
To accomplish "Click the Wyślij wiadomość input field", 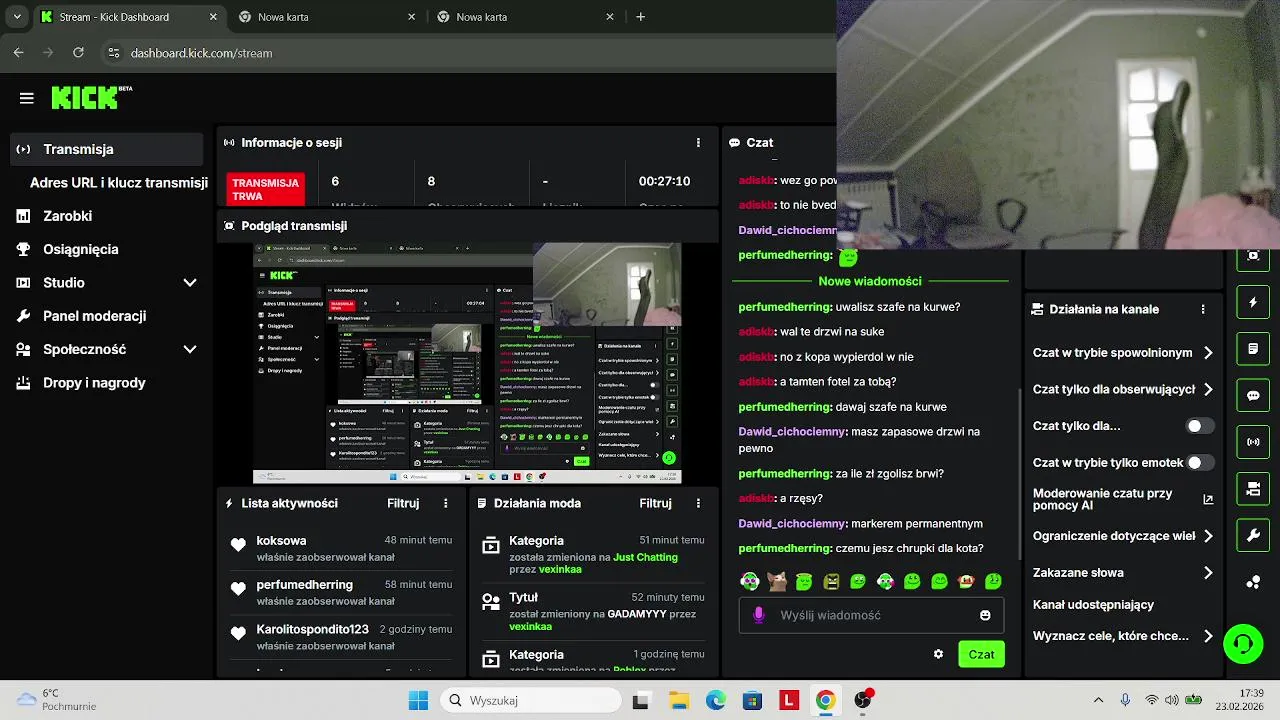I will (871, 615).
